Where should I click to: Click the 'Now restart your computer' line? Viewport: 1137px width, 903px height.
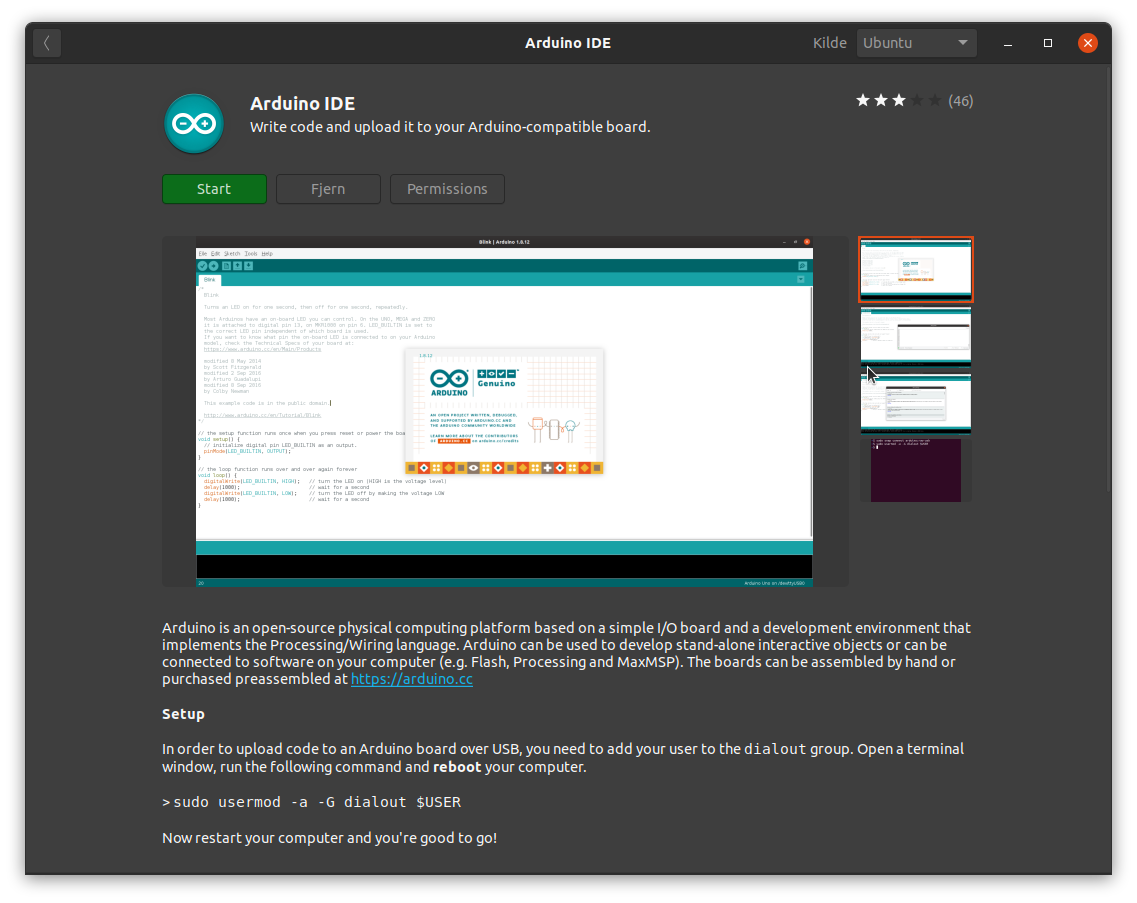(x=329, y=838)
